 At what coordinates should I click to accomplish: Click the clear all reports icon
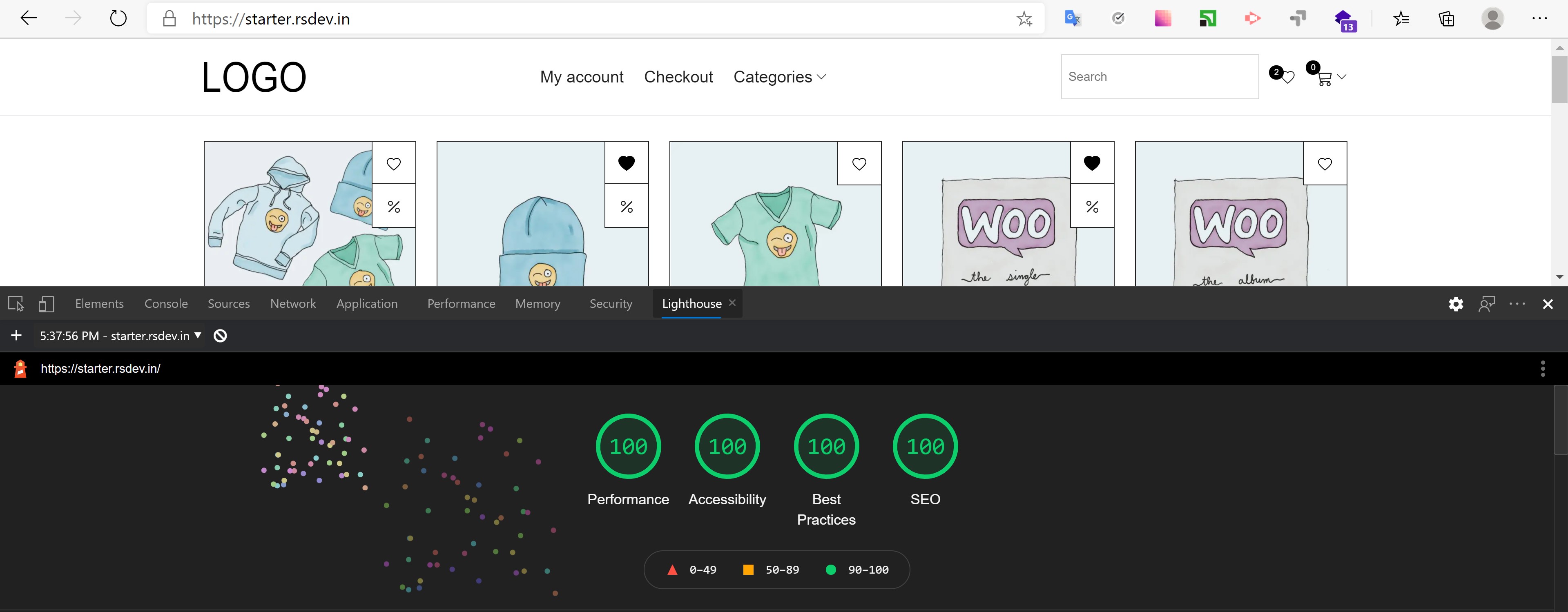[220, 336]
